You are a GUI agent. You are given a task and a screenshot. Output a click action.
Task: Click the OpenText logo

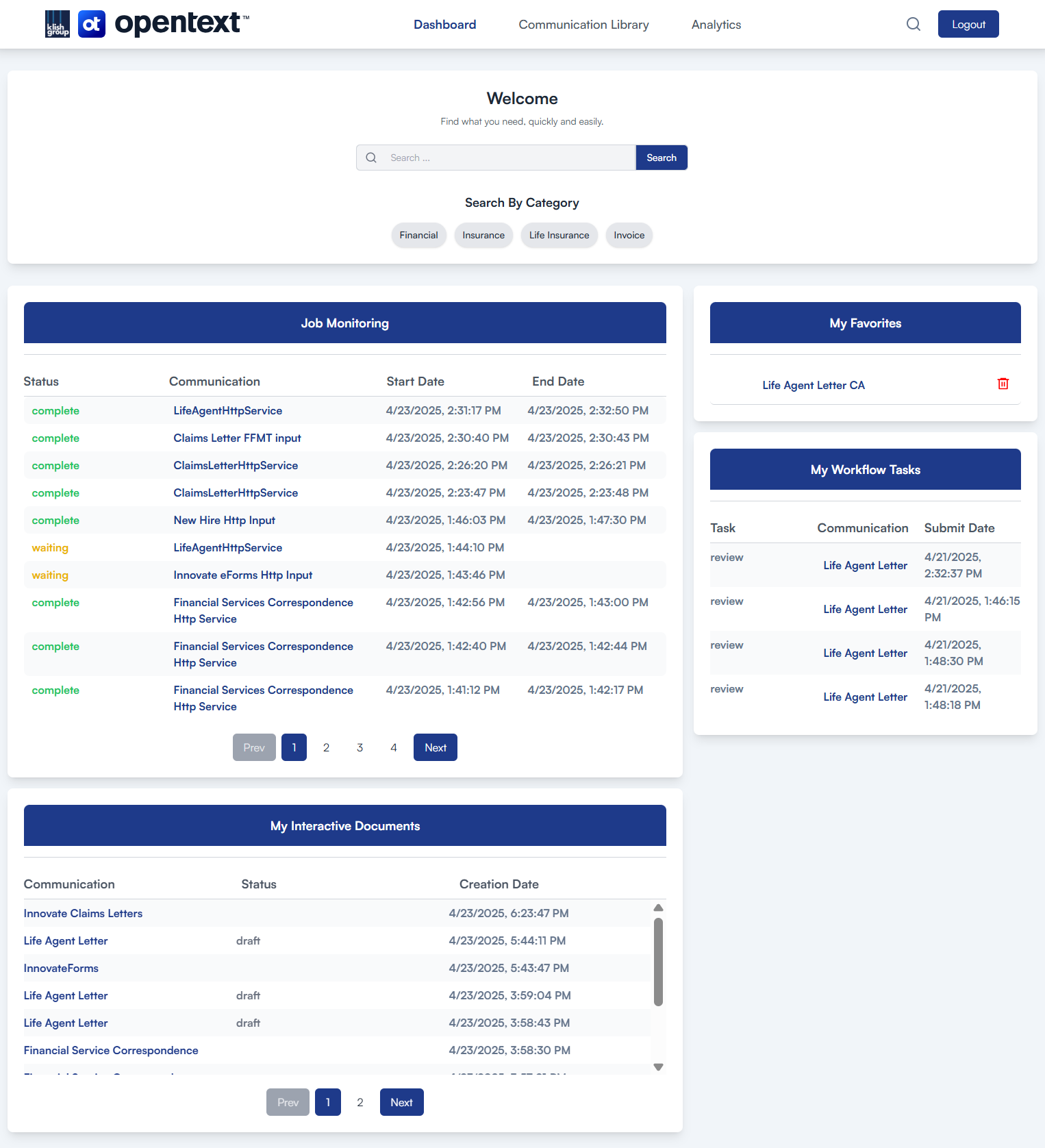pos(164,24)
